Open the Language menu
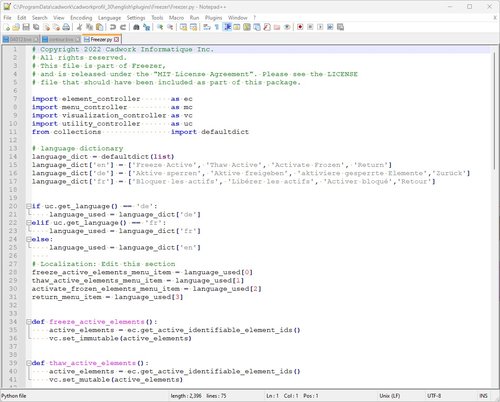500x402 pixels. coord(109,18)
